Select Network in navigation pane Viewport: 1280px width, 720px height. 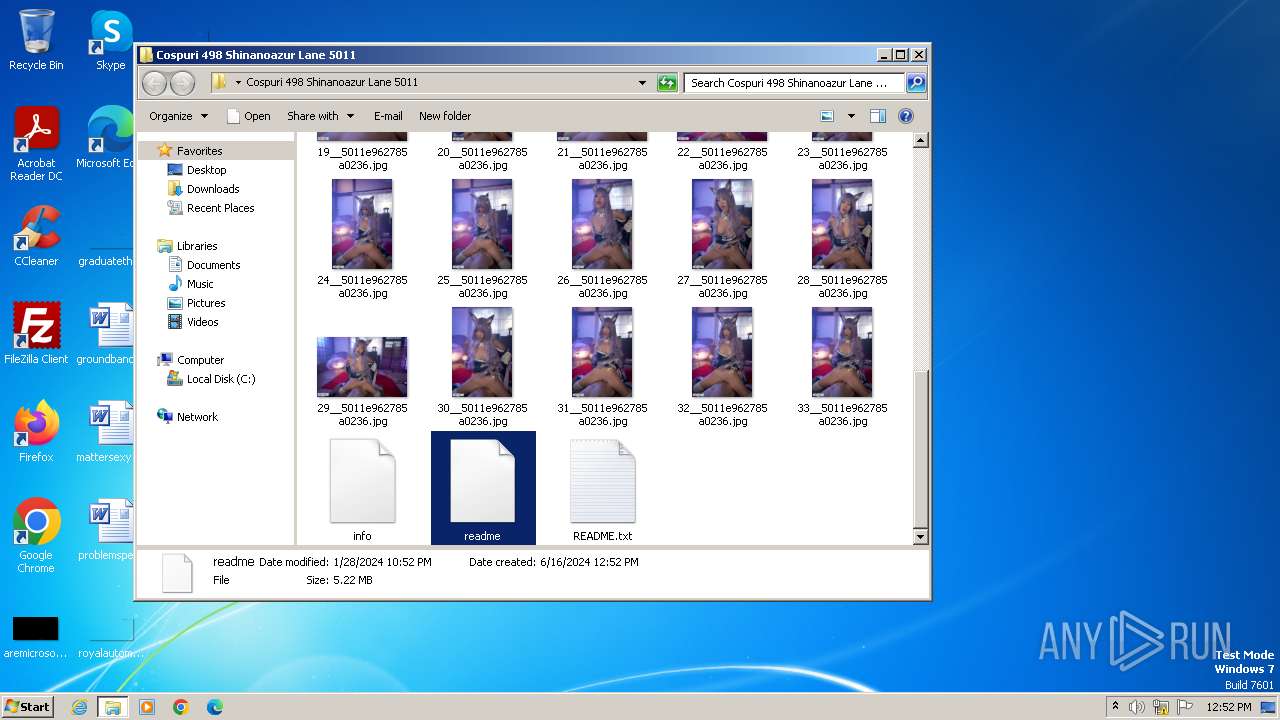click(x=197, y=417)
